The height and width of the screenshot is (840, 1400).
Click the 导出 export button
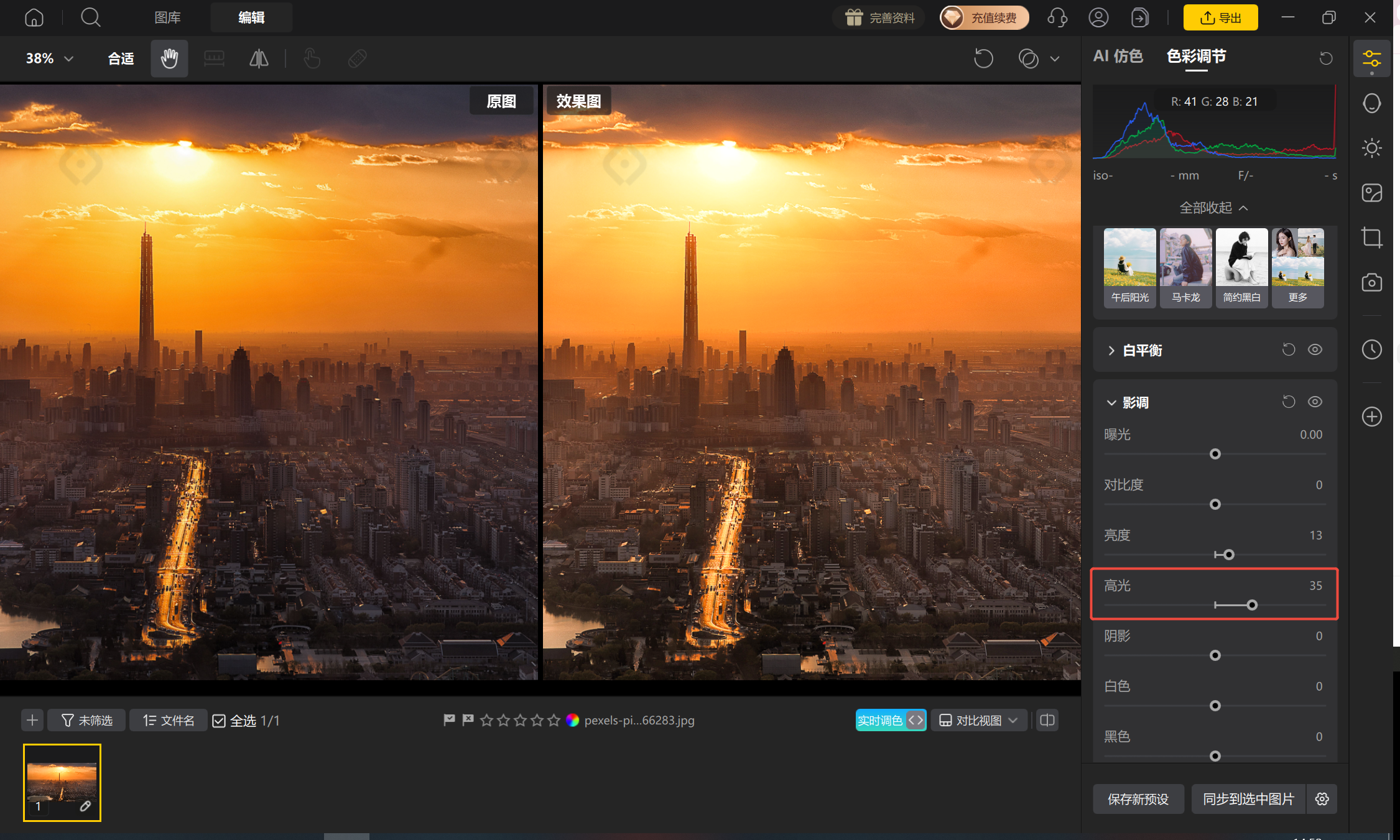1220,17
